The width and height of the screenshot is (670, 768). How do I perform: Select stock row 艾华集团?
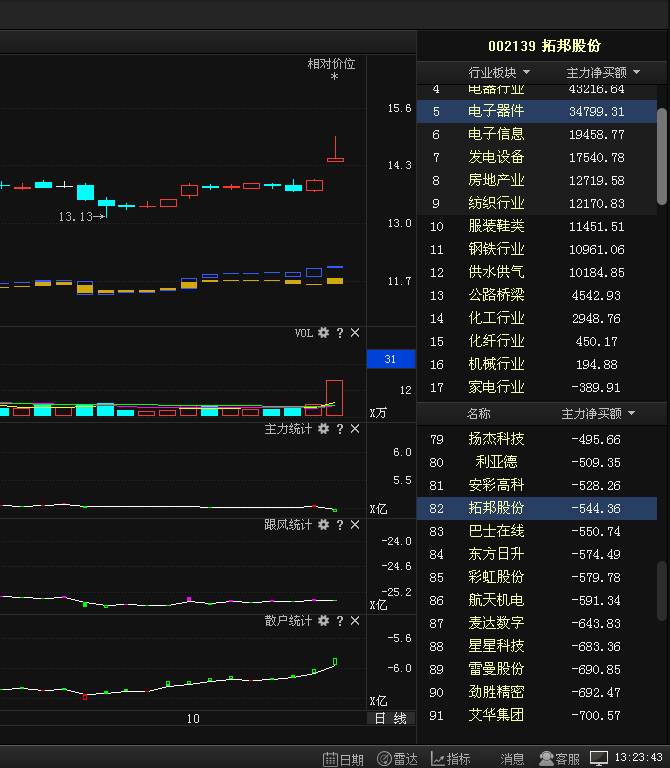tap(537, 716)
